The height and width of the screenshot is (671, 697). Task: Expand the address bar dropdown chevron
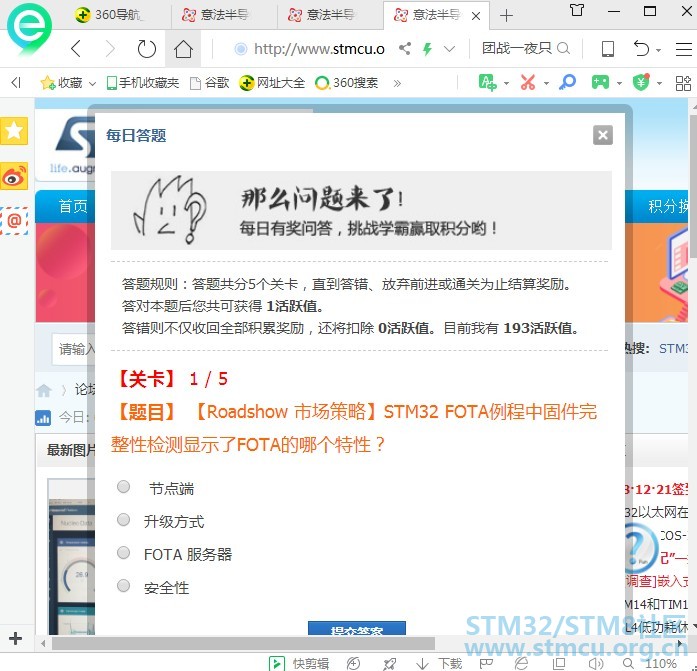(x=449, y=48)
